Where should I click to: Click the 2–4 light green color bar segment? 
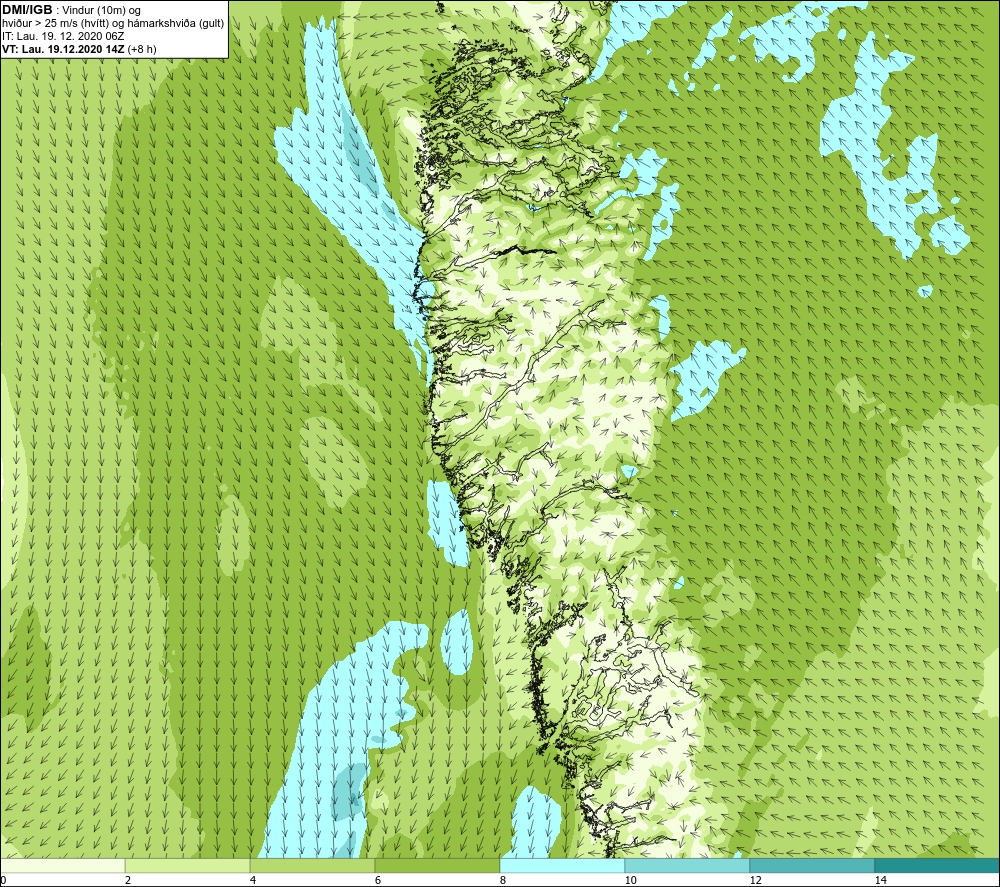[x=188, y=865]
